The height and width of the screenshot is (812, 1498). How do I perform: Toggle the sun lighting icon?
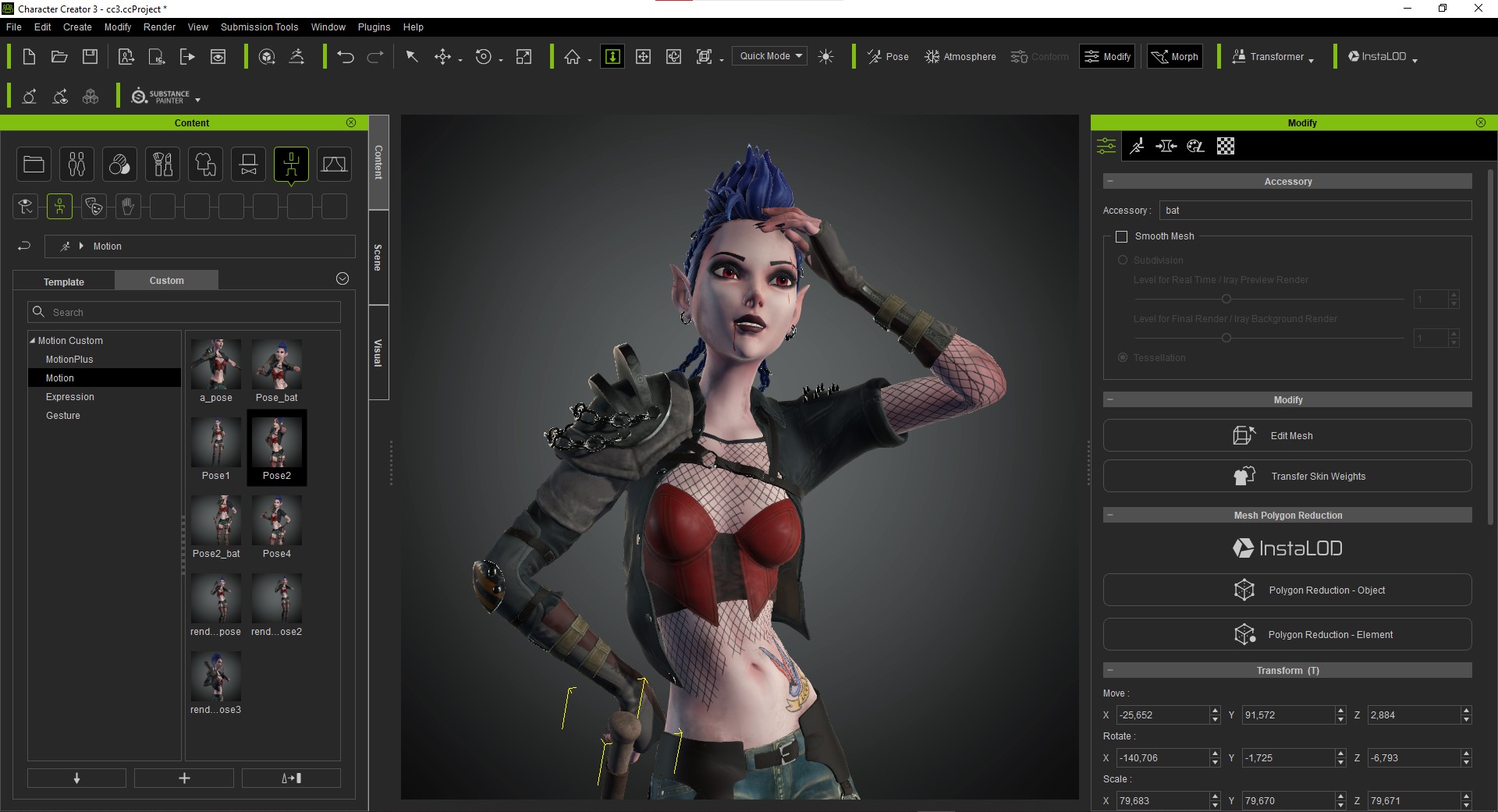coord(826,56)
